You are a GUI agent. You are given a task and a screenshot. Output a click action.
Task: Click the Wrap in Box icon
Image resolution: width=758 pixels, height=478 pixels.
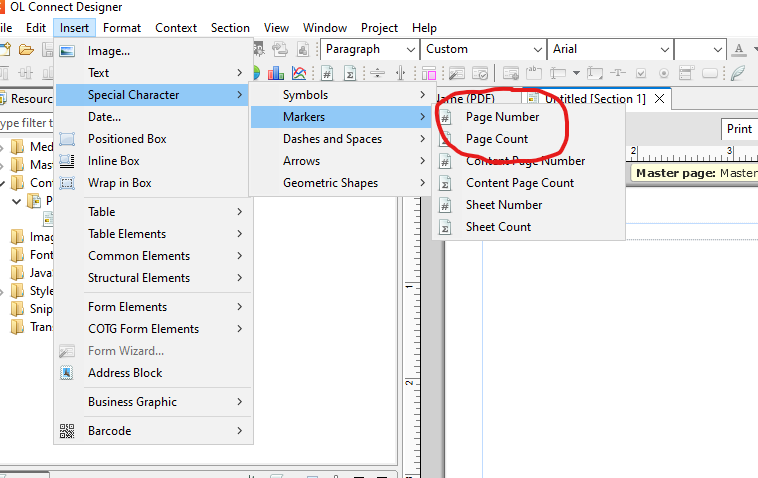(x=68, y=183)
